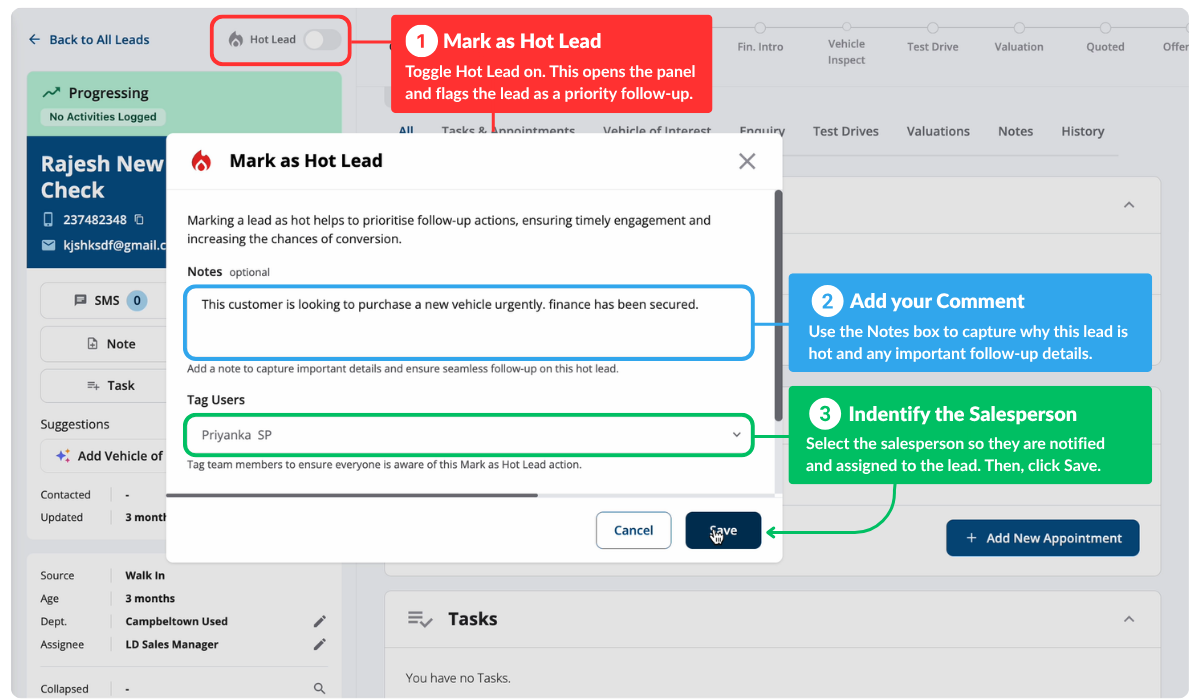Screen dimensions: 1200x700
Task: Click the Tag Users dropdown chevron
Action: pyautogui.click(x=737, y=435)
